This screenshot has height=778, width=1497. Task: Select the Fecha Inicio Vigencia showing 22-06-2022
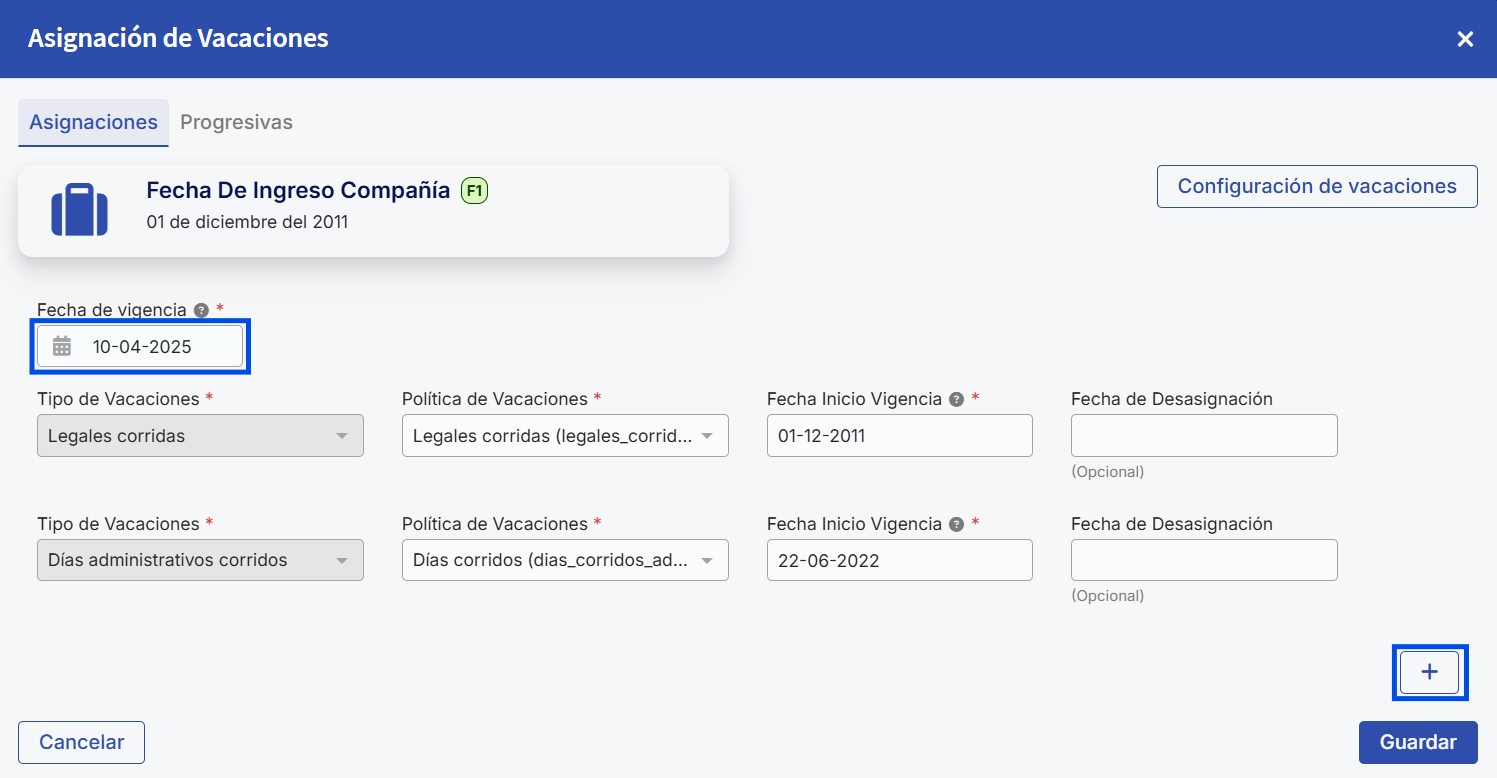pyautogui.click(x=899, y=560)
